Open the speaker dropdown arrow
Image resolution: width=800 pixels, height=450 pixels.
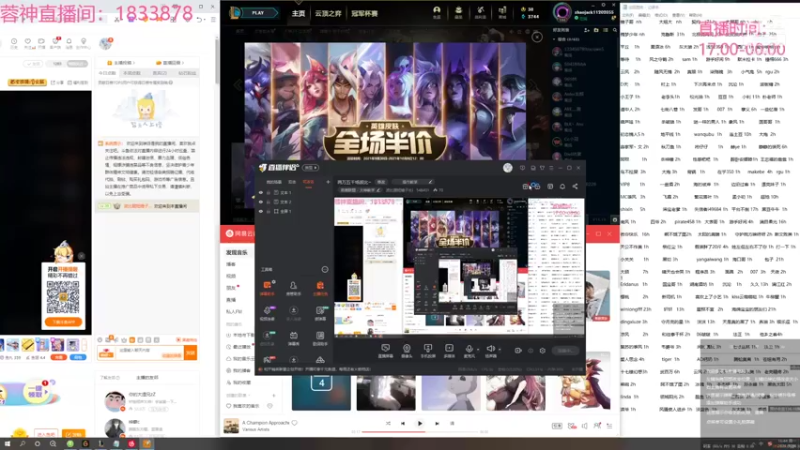499,349
